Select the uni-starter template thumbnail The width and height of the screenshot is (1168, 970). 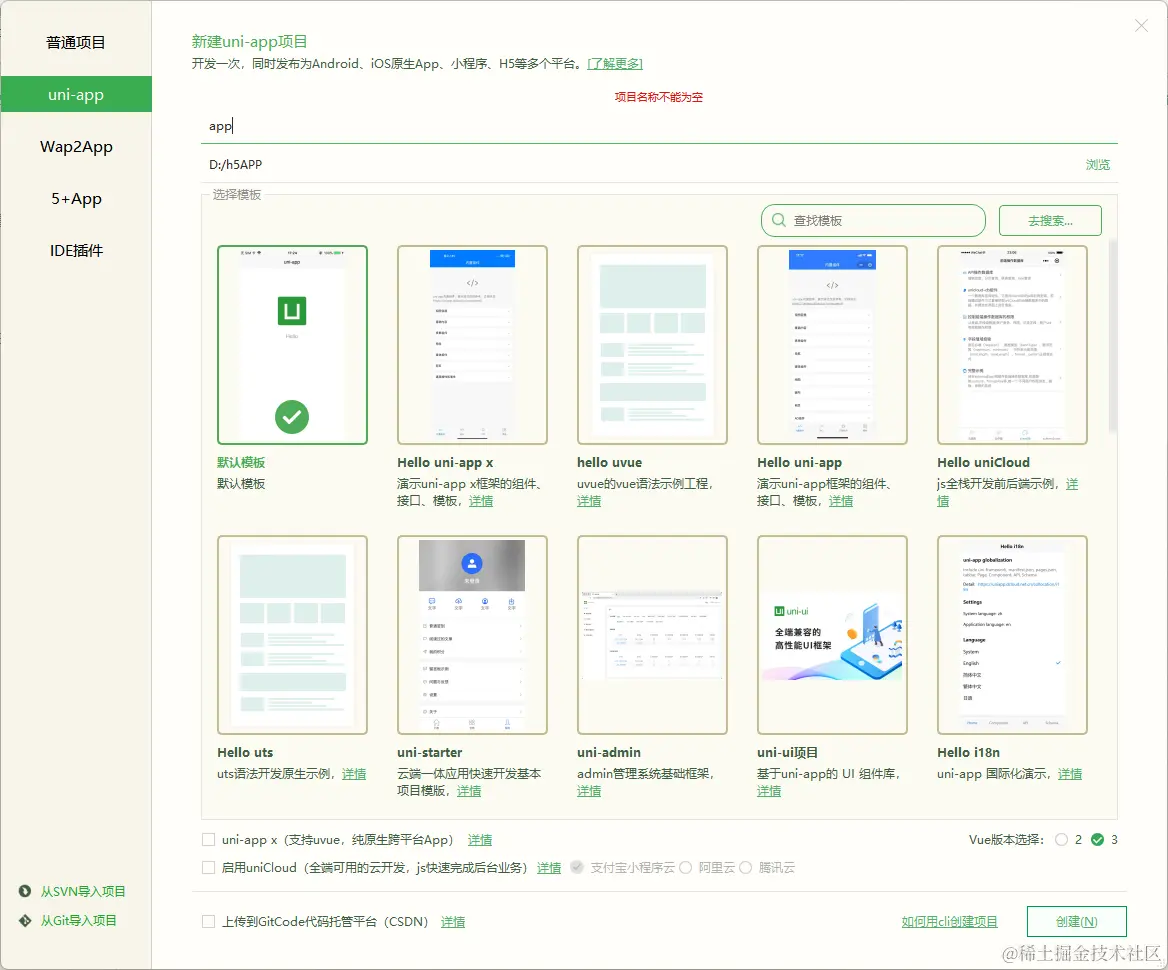(472, 635)
